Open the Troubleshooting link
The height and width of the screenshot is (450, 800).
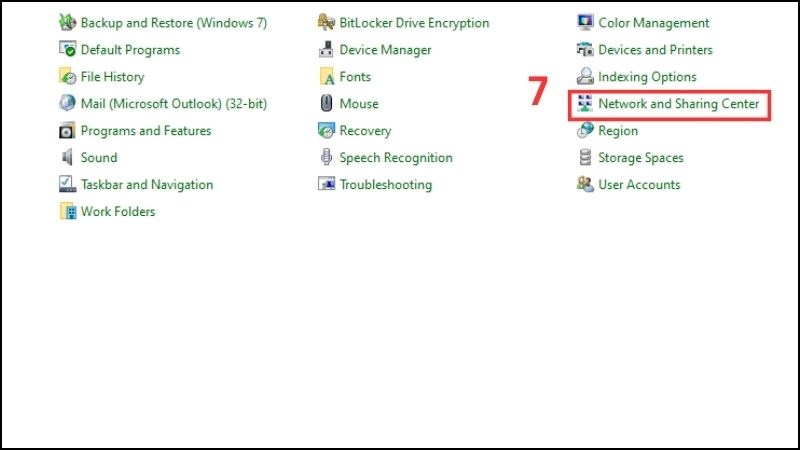(x=385, y=185)
